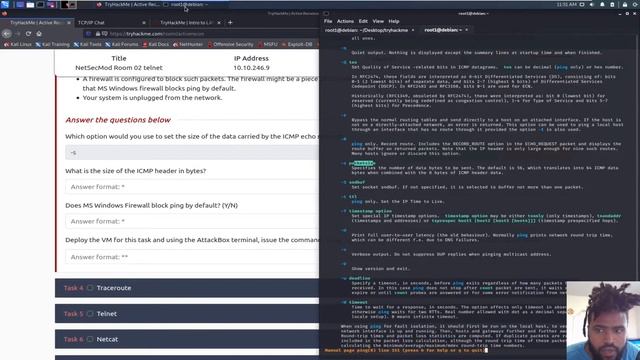Click the NetSecMod Room 02 telnet title
This screenshot has height=360, width=640.
coord(119,68)
